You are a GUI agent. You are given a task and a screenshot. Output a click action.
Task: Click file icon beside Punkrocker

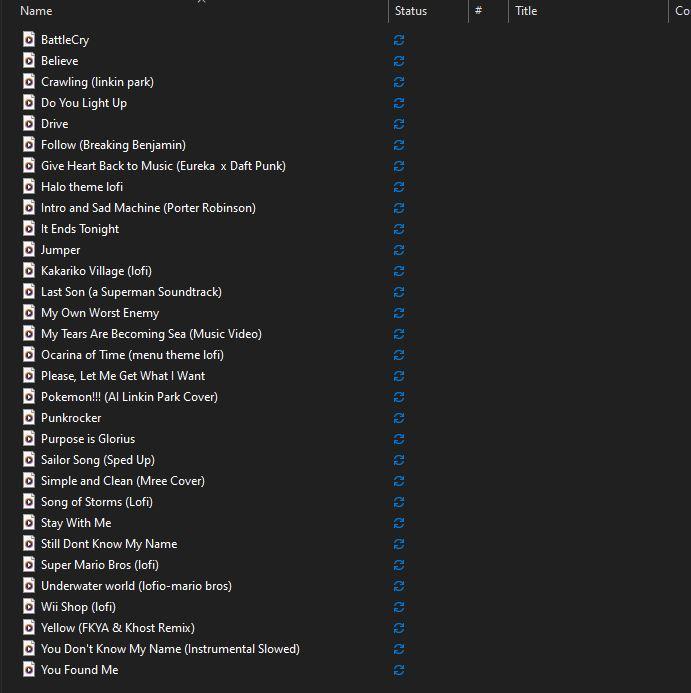click(x=29, y=417)
